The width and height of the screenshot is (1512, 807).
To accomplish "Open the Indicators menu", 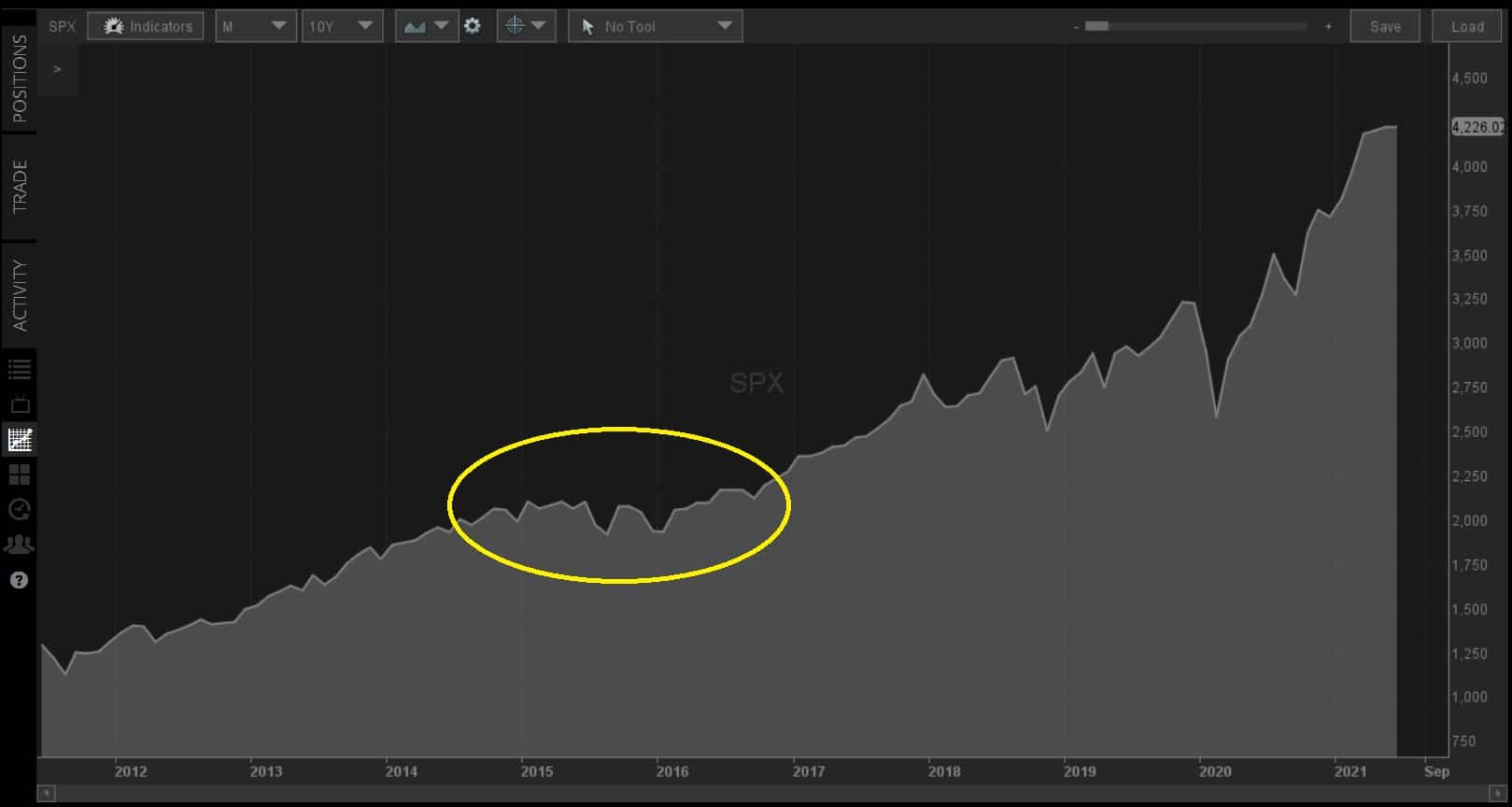I will pos(147,26).
